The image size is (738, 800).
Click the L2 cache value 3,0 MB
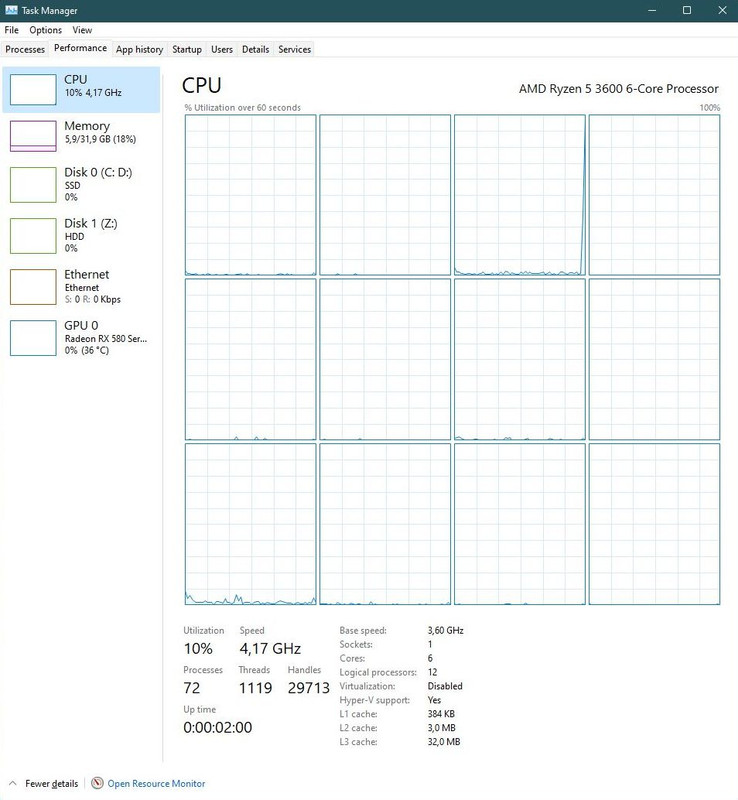(x=441, y=728)
